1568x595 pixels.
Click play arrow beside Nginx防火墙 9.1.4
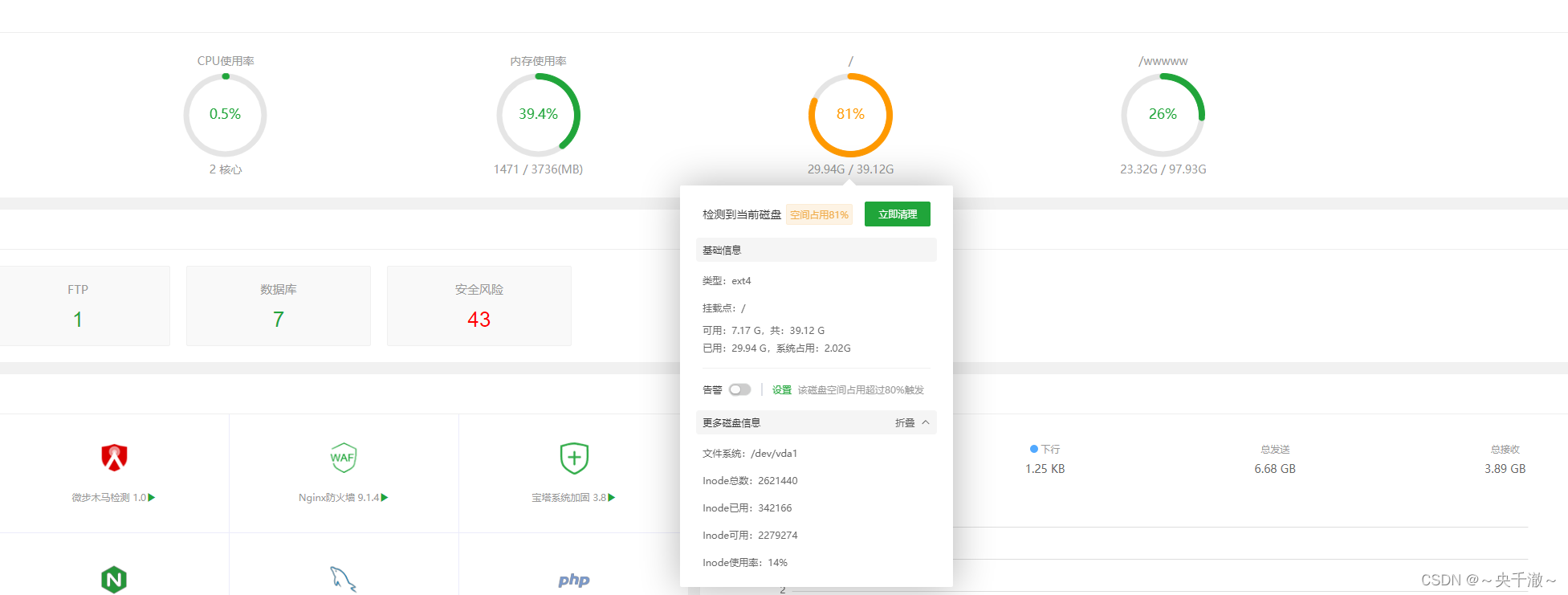coord(385,498)
